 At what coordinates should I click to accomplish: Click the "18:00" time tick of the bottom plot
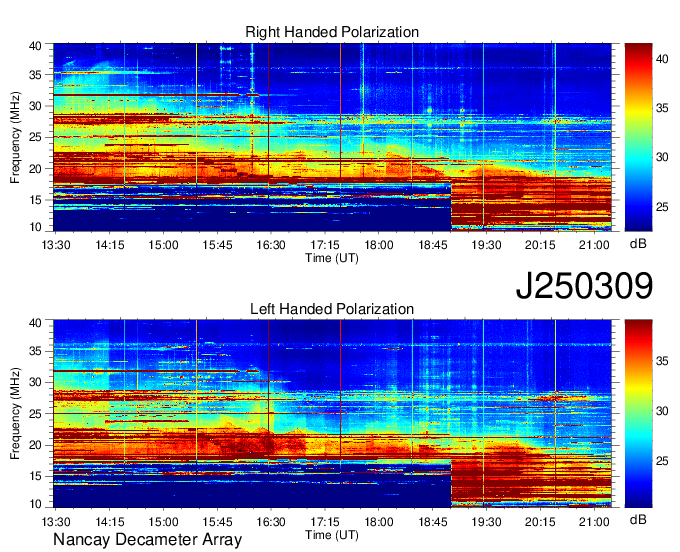(379, 522)
